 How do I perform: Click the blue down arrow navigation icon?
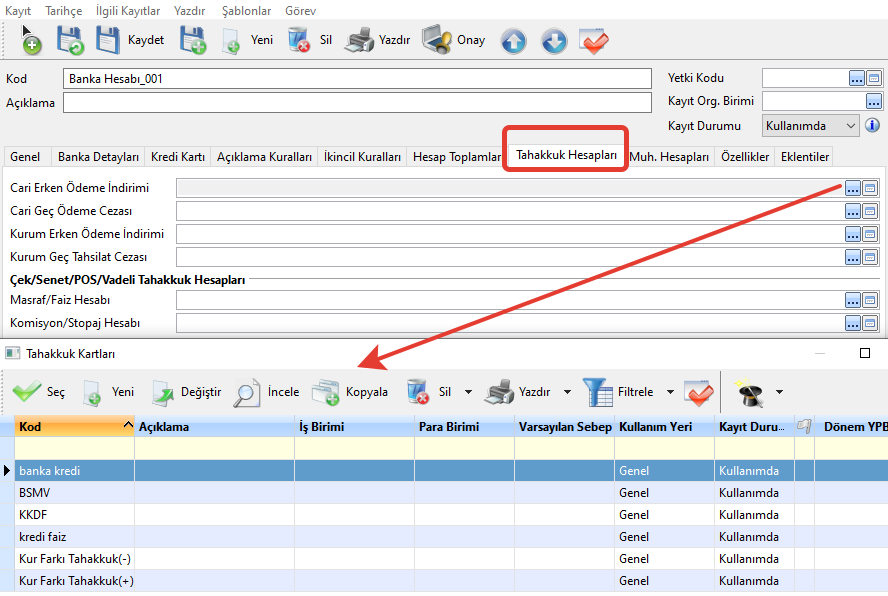(554, 41)
